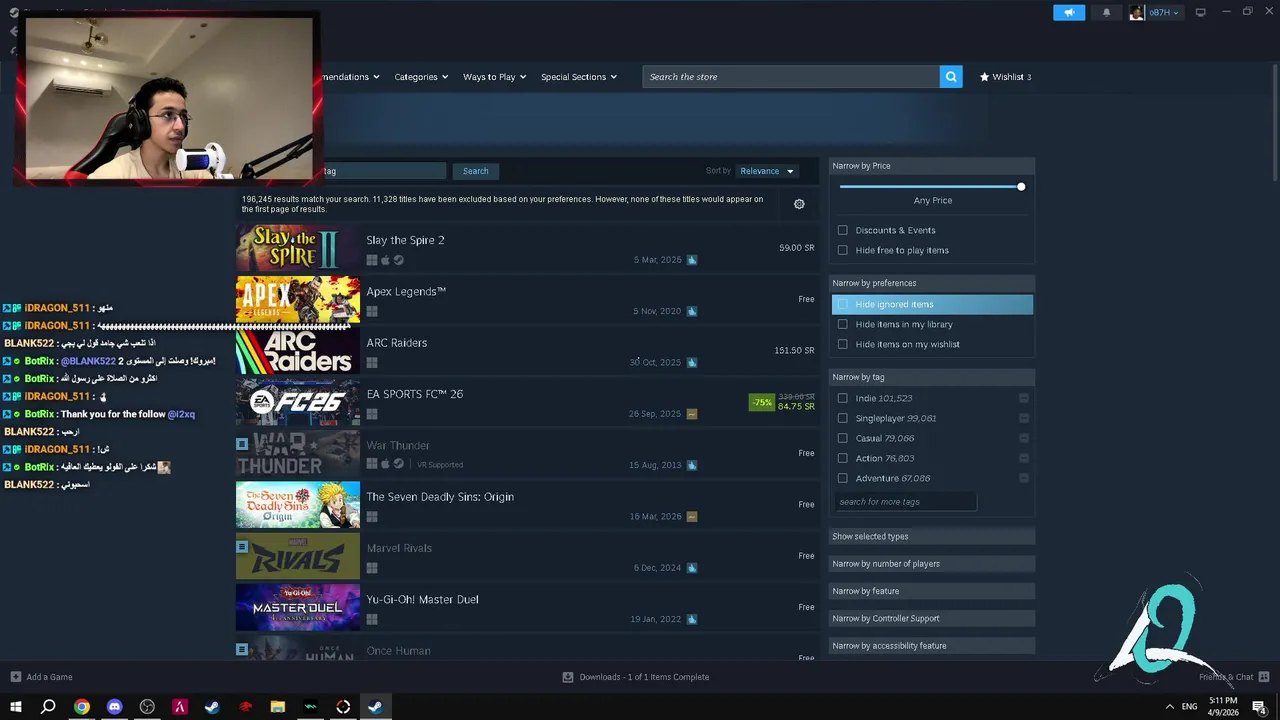Check Hide items on my wishlist
This screenshot has width=1280, height=720.
(x=842, y=344)
